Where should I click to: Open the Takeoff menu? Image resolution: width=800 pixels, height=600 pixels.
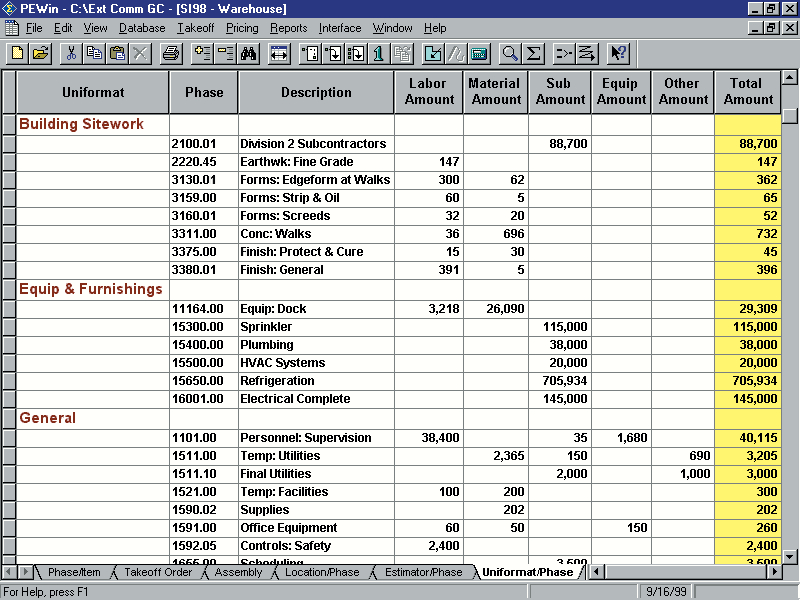click(195, 28)
